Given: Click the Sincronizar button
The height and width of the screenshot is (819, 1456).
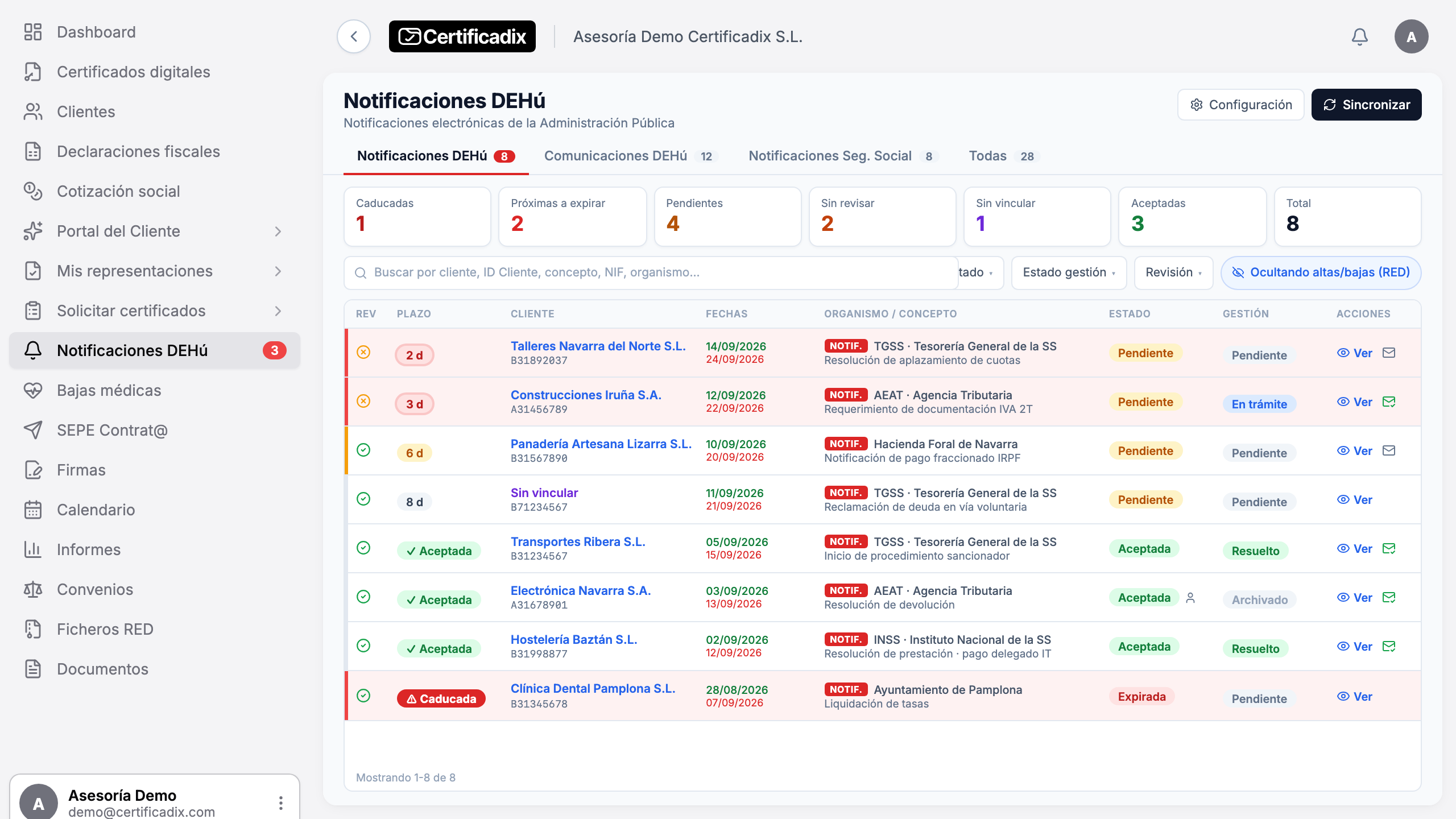Looking at the screenshot, I should [1366, 105].
